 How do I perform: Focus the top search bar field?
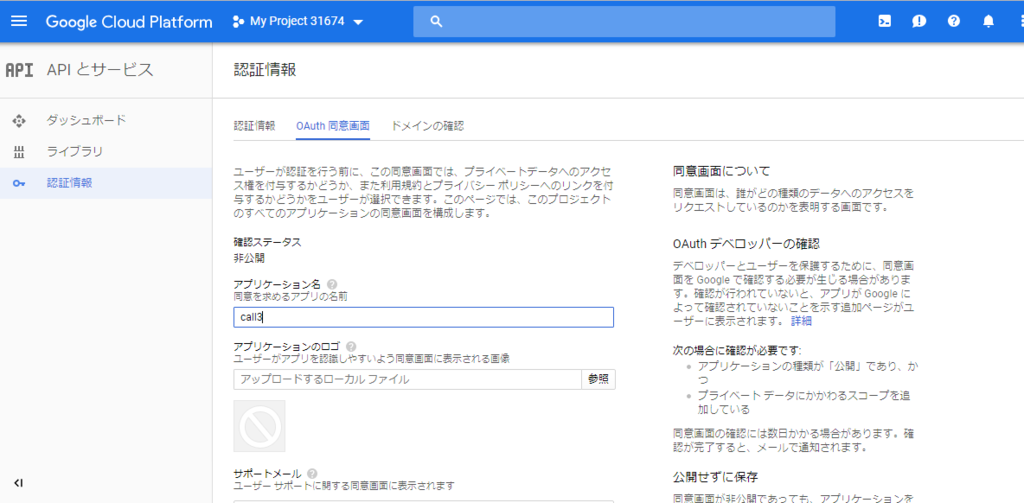coord(624,22)
